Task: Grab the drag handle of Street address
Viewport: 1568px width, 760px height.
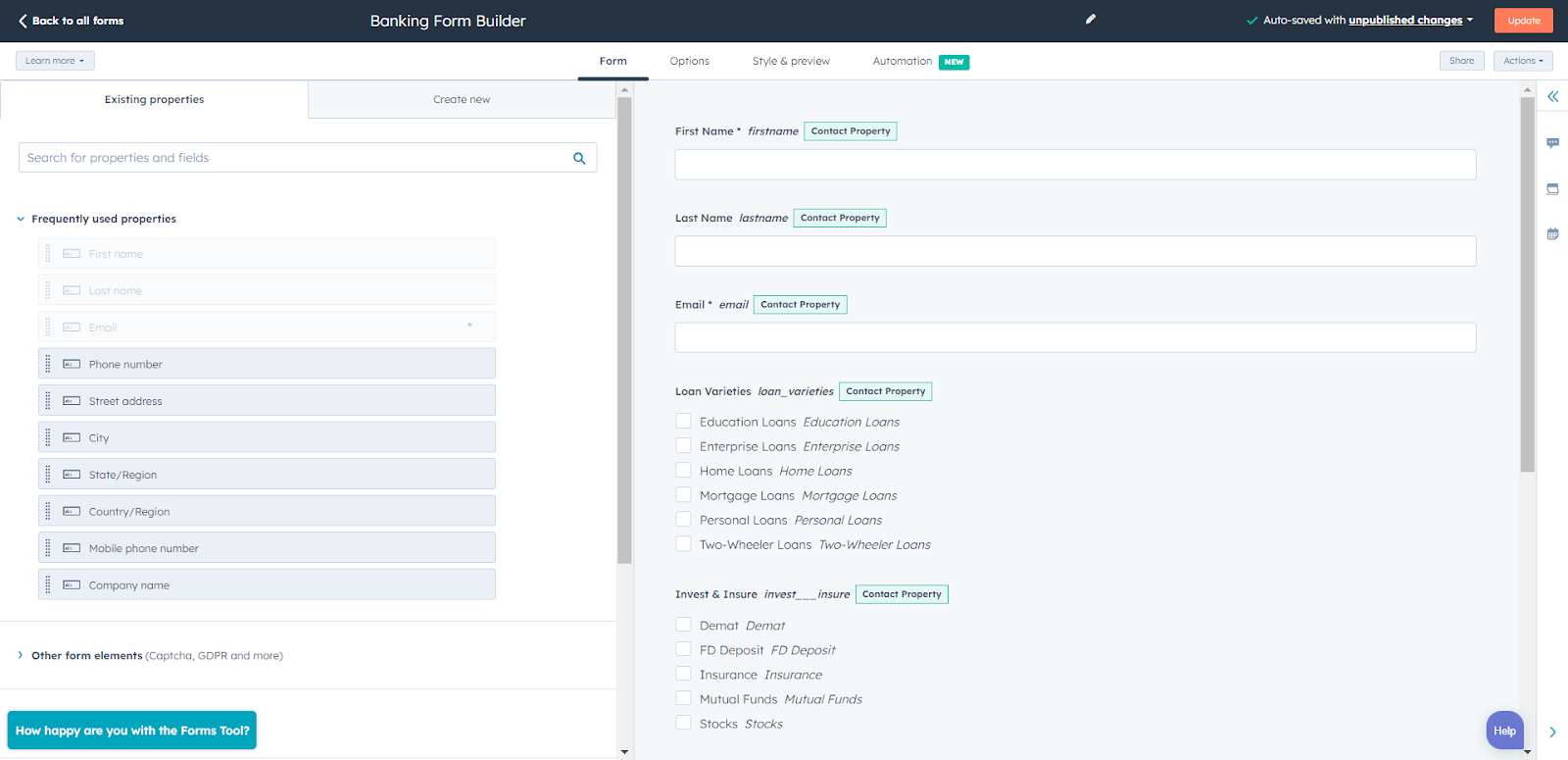Action: pyautogui.click(x=48, y=400)
